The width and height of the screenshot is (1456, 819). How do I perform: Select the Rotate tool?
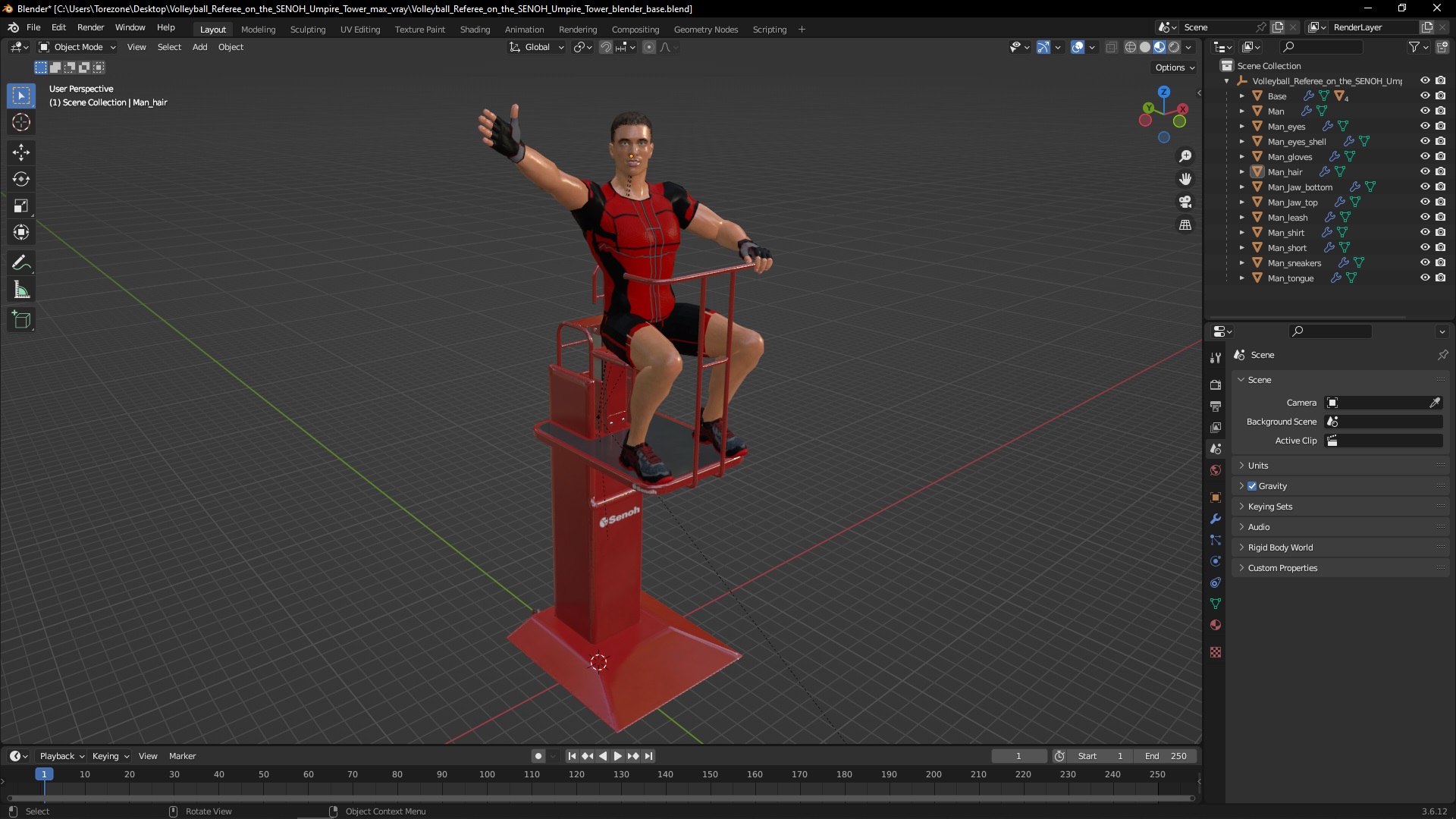(21, 179)
